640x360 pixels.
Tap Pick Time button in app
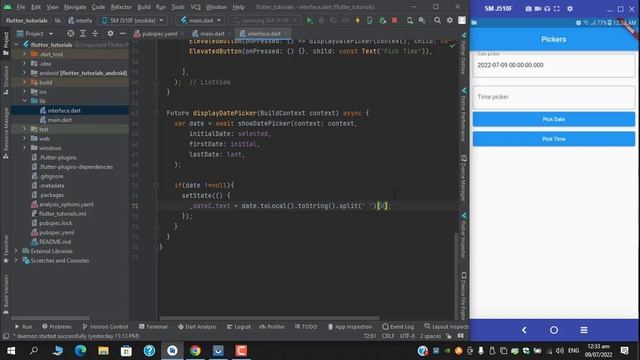tap(554, 139)
